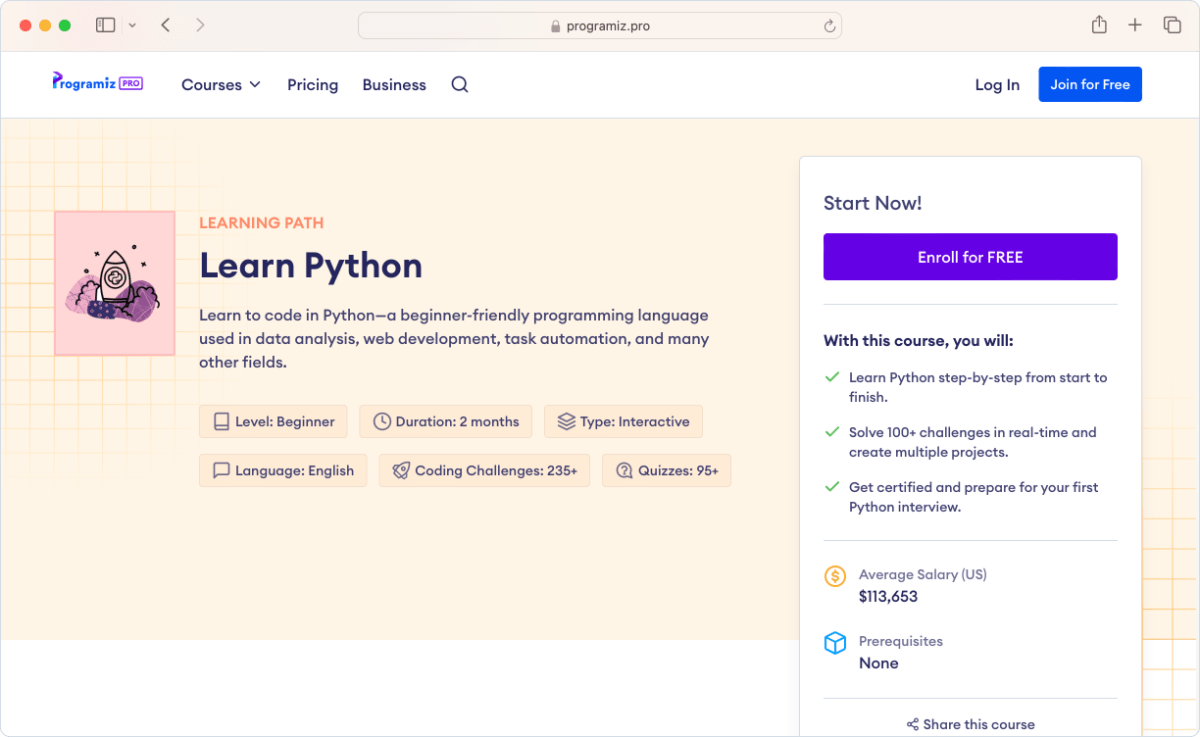Click the Prerequisites None value
The width and height of the screenshot is (1200, 737).
(879, 663)
